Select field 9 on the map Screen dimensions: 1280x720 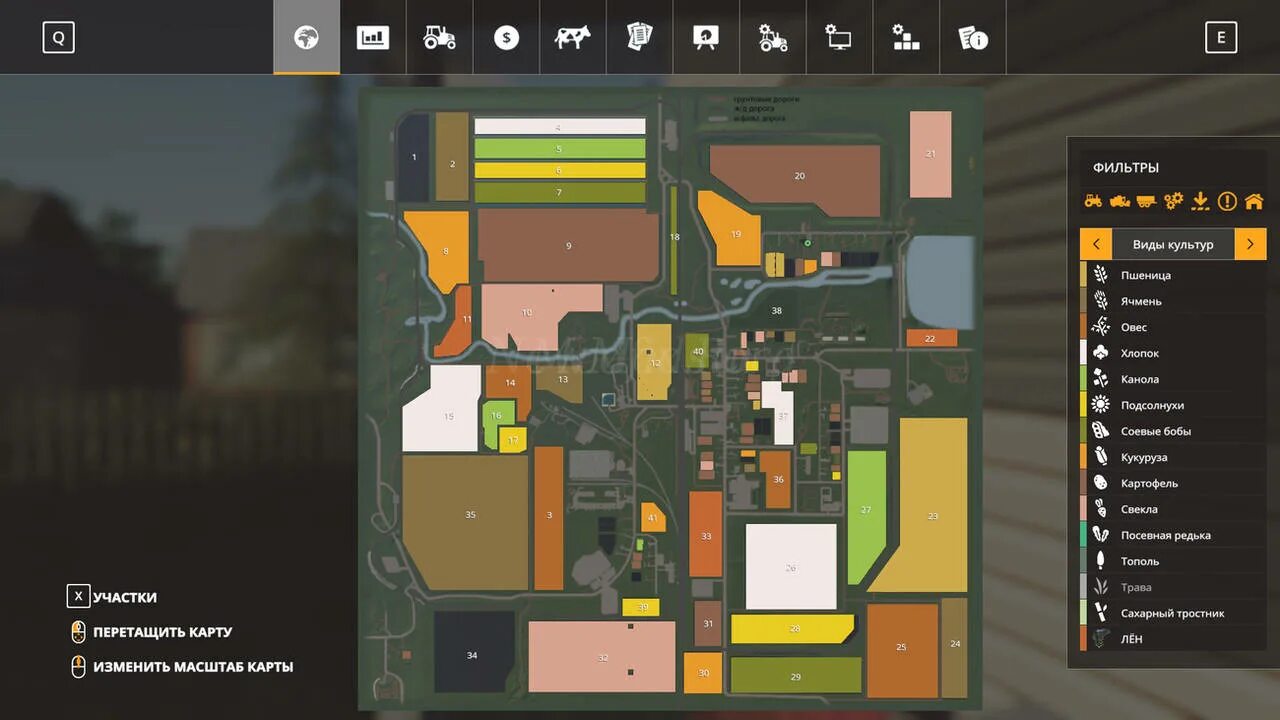coord(568,245)
